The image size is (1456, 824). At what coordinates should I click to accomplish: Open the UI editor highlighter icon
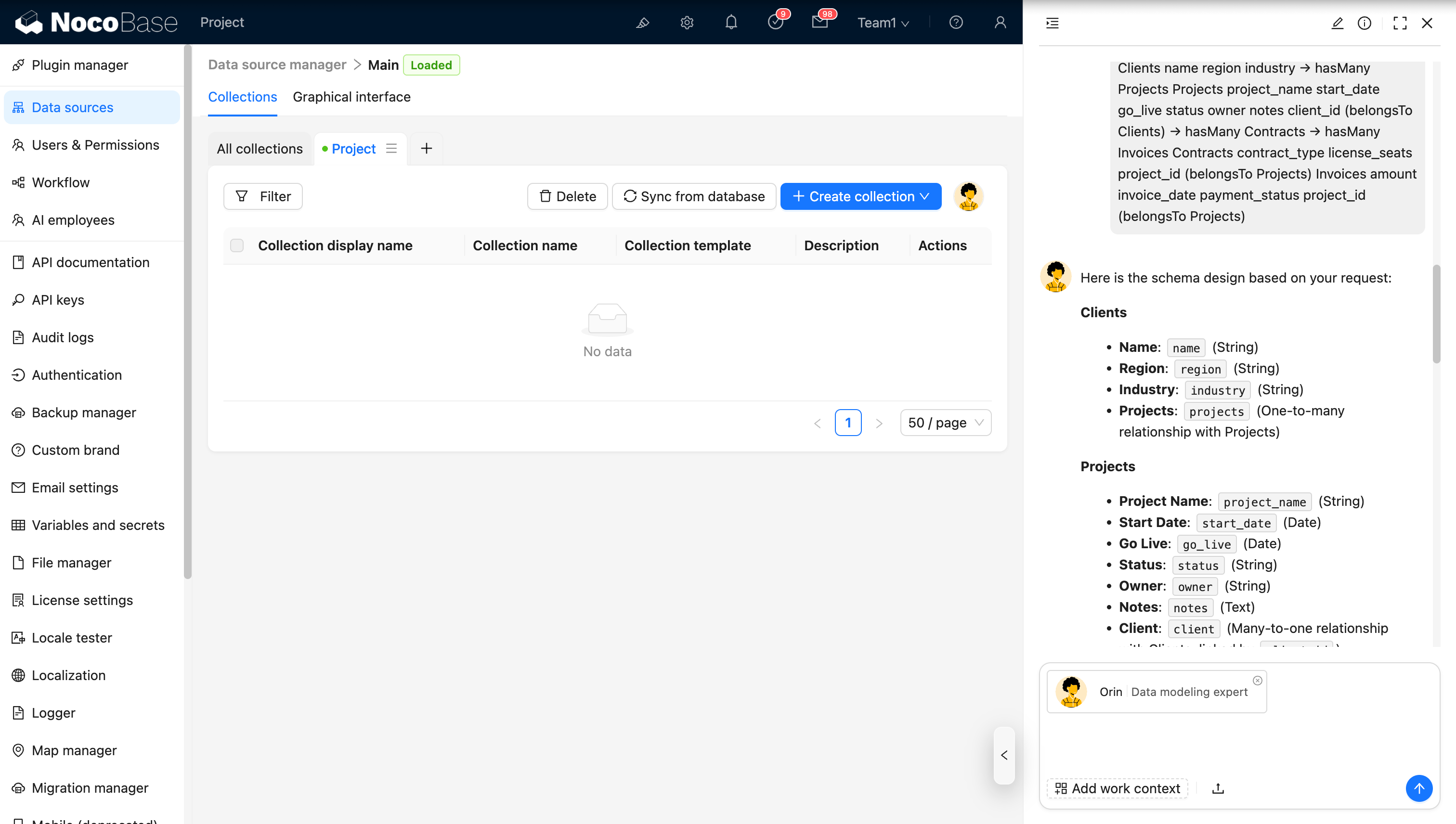pos(642,23)
